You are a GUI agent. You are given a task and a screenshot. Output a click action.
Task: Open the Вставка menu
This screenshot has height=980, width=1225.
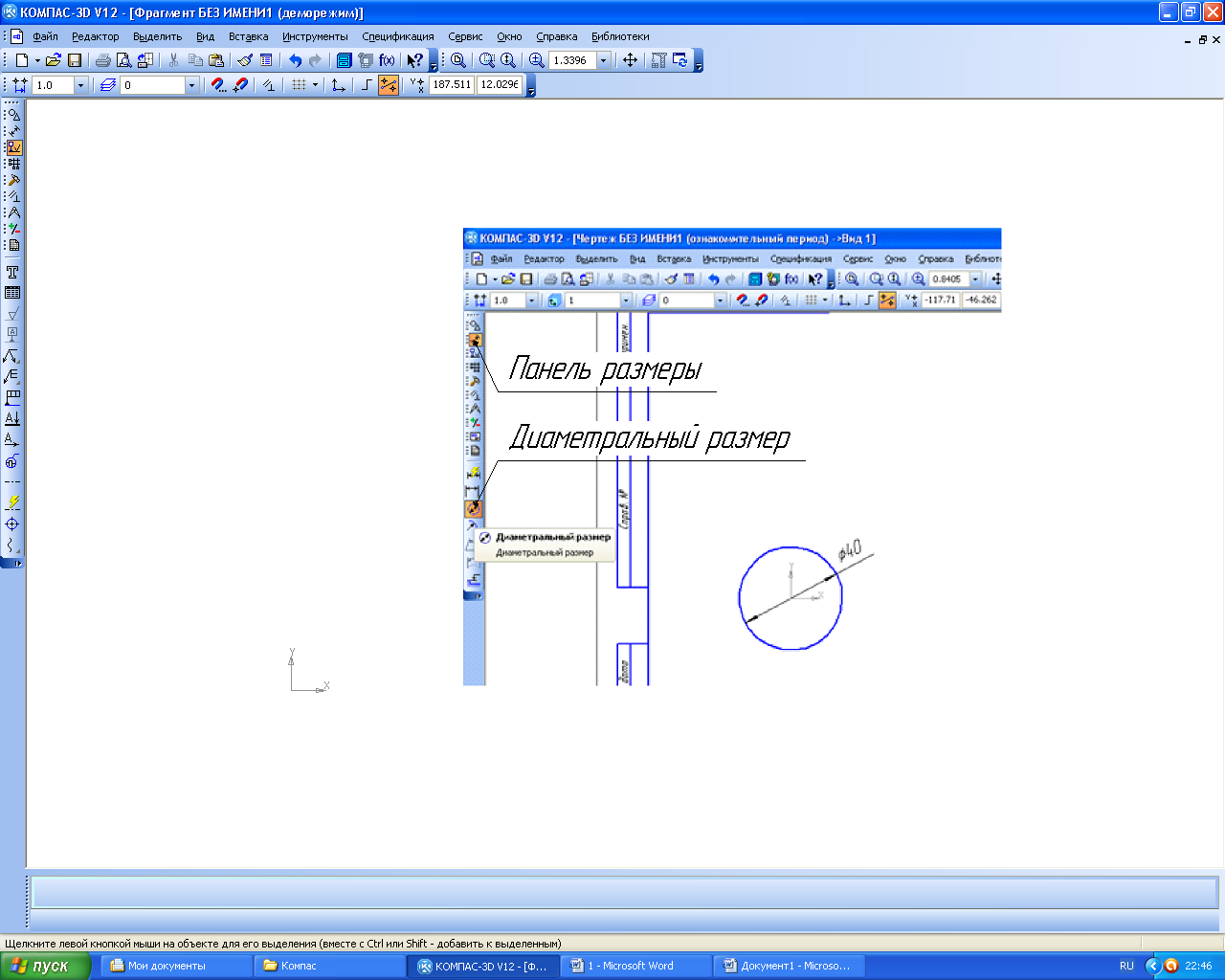point(248,36)
